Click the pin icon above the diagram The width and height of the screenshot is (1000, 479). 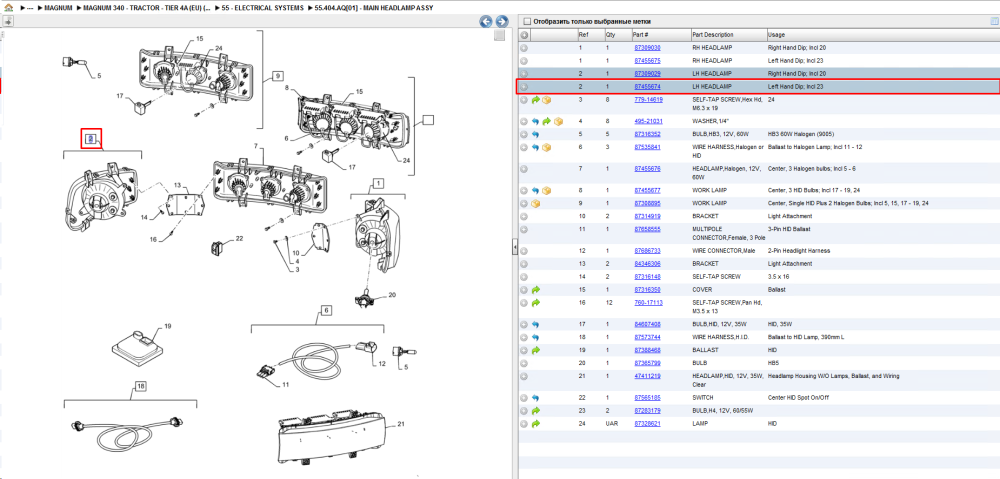click(8, 22)
